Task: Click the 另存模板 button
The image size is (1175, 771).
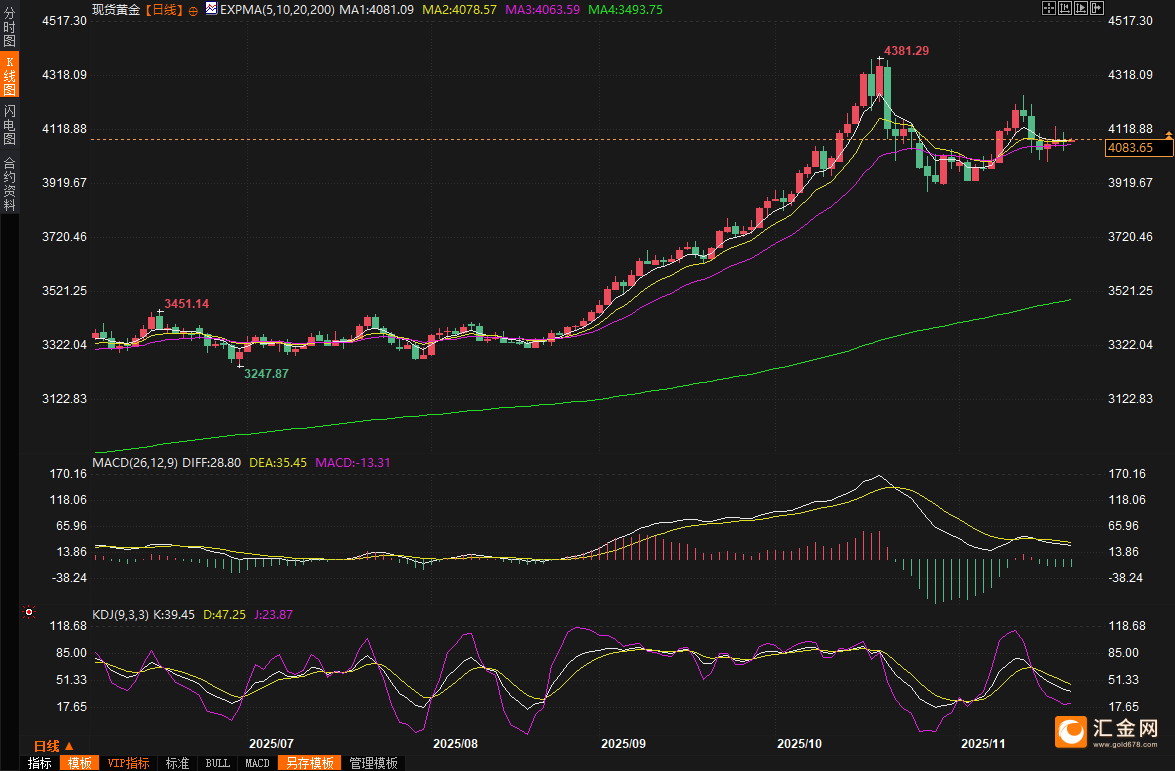Action: point(309,763)
